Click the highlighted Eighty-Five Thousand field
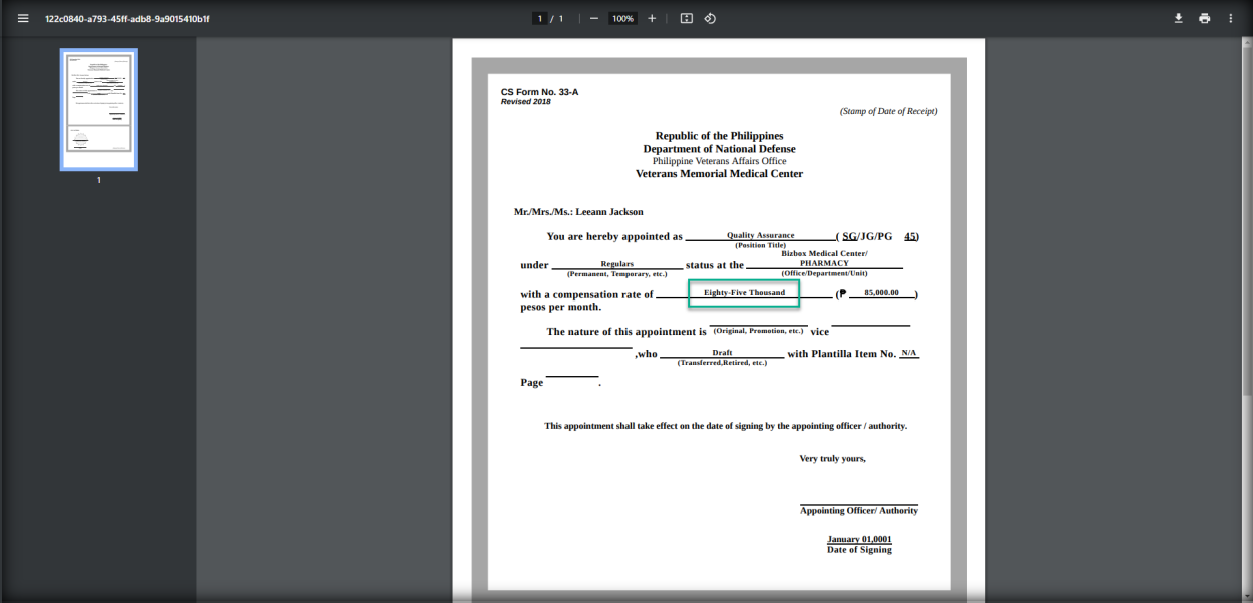Image resolution: width=1253 pixels, height=603 pixels. pyautogui.click(x=744, y=293)
